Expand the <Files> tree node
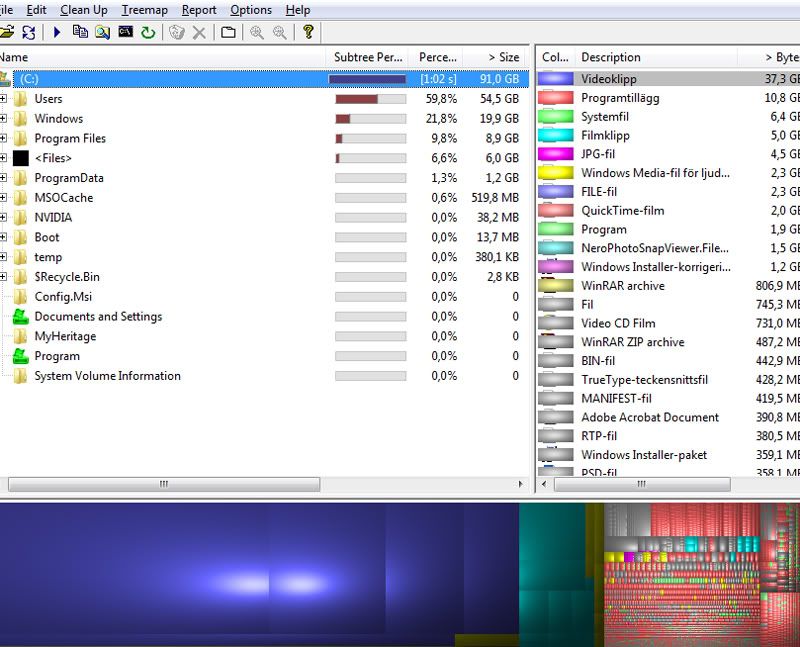The image size is (800, 647). (3, 158)
